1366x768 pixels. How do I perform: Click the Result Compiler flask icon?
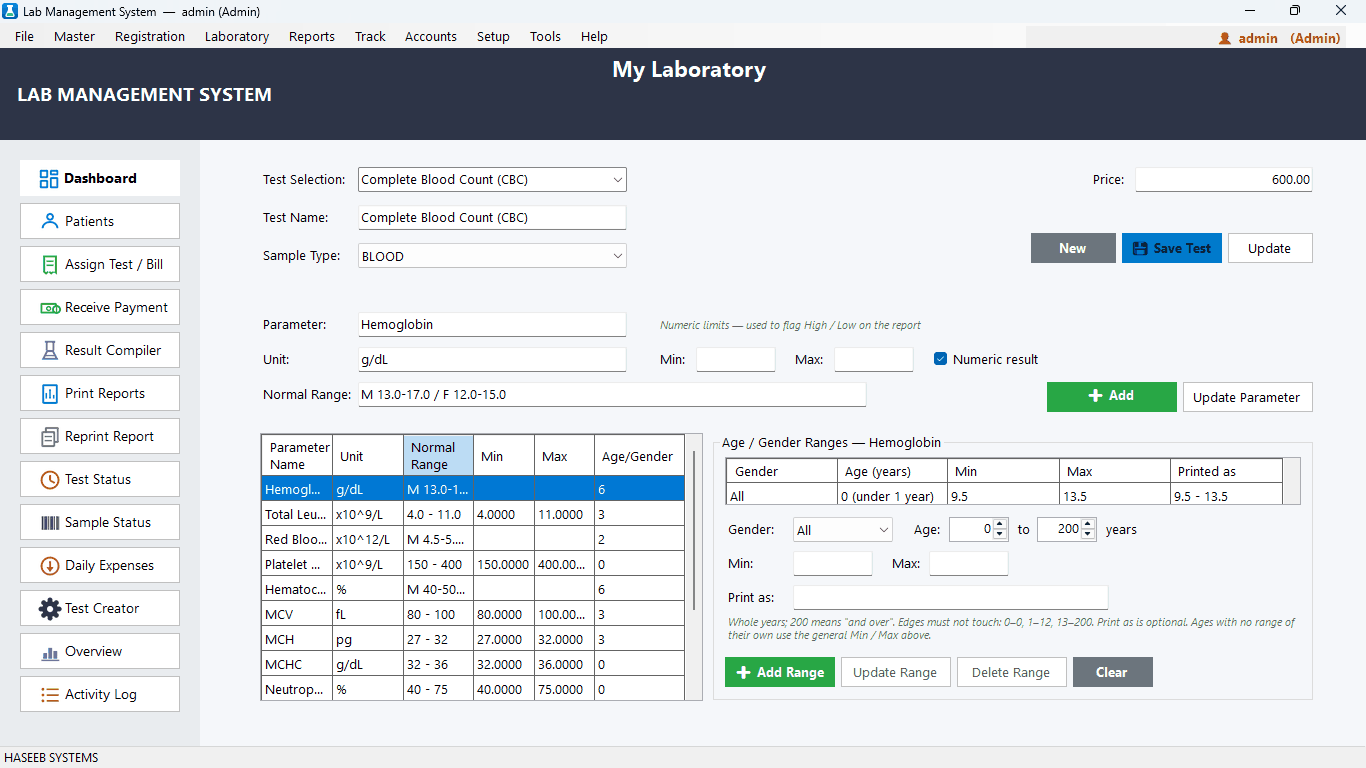click(x=49, y=351)
